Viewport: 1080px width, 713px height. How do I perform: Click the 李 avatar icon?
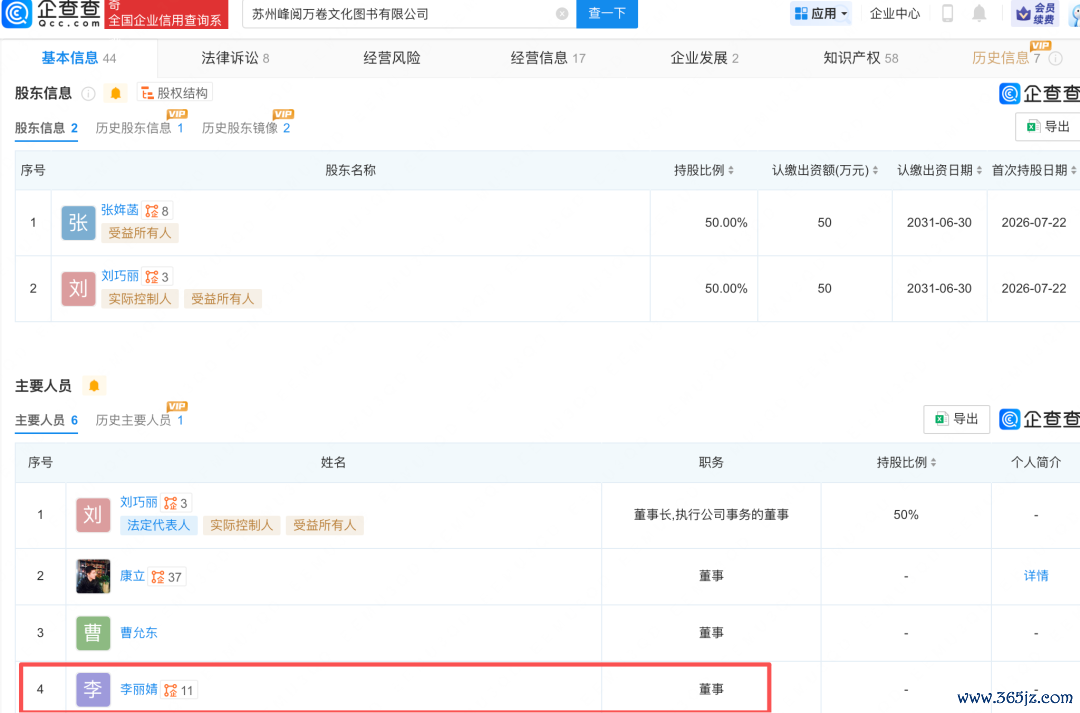coord(93,689)
